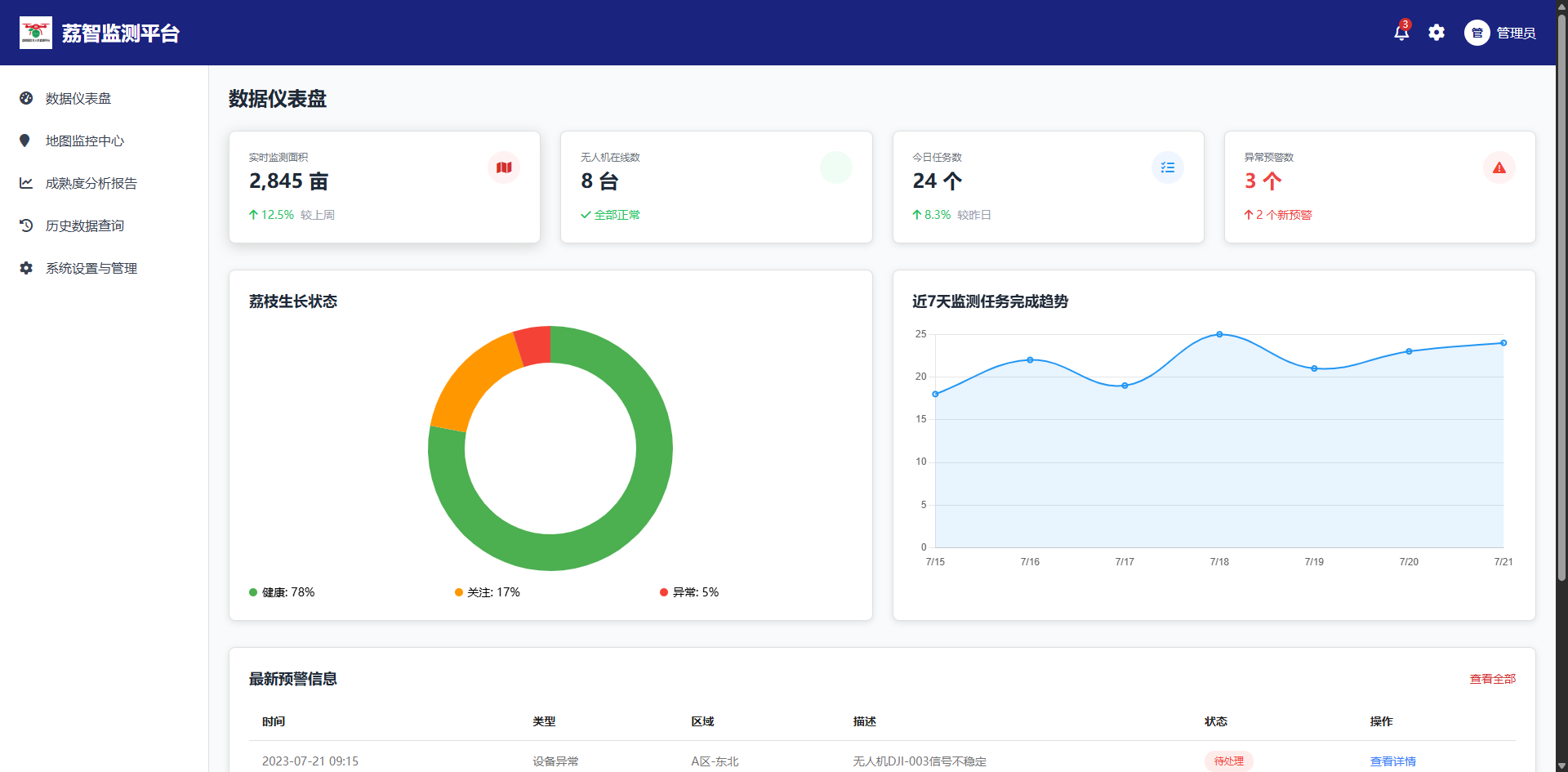
Task: Click the red 异常 legend dot
Action: click(x=664, y=592)
